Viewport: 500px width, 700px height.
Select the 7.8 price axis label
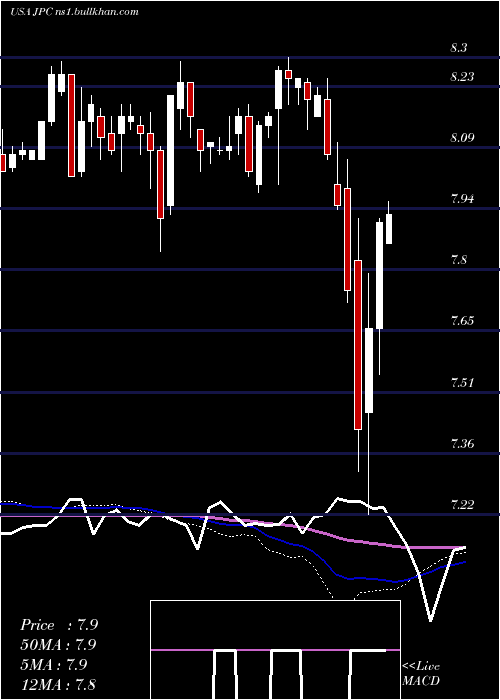pos(458,259)
